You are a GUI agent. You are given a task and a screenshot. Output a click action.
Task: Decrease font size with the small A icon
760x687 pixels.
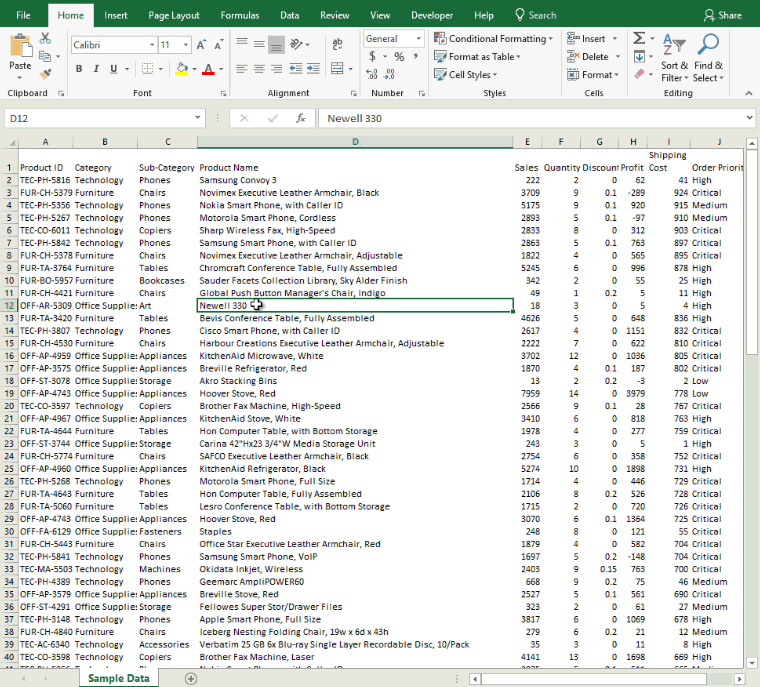pos(218,45)
